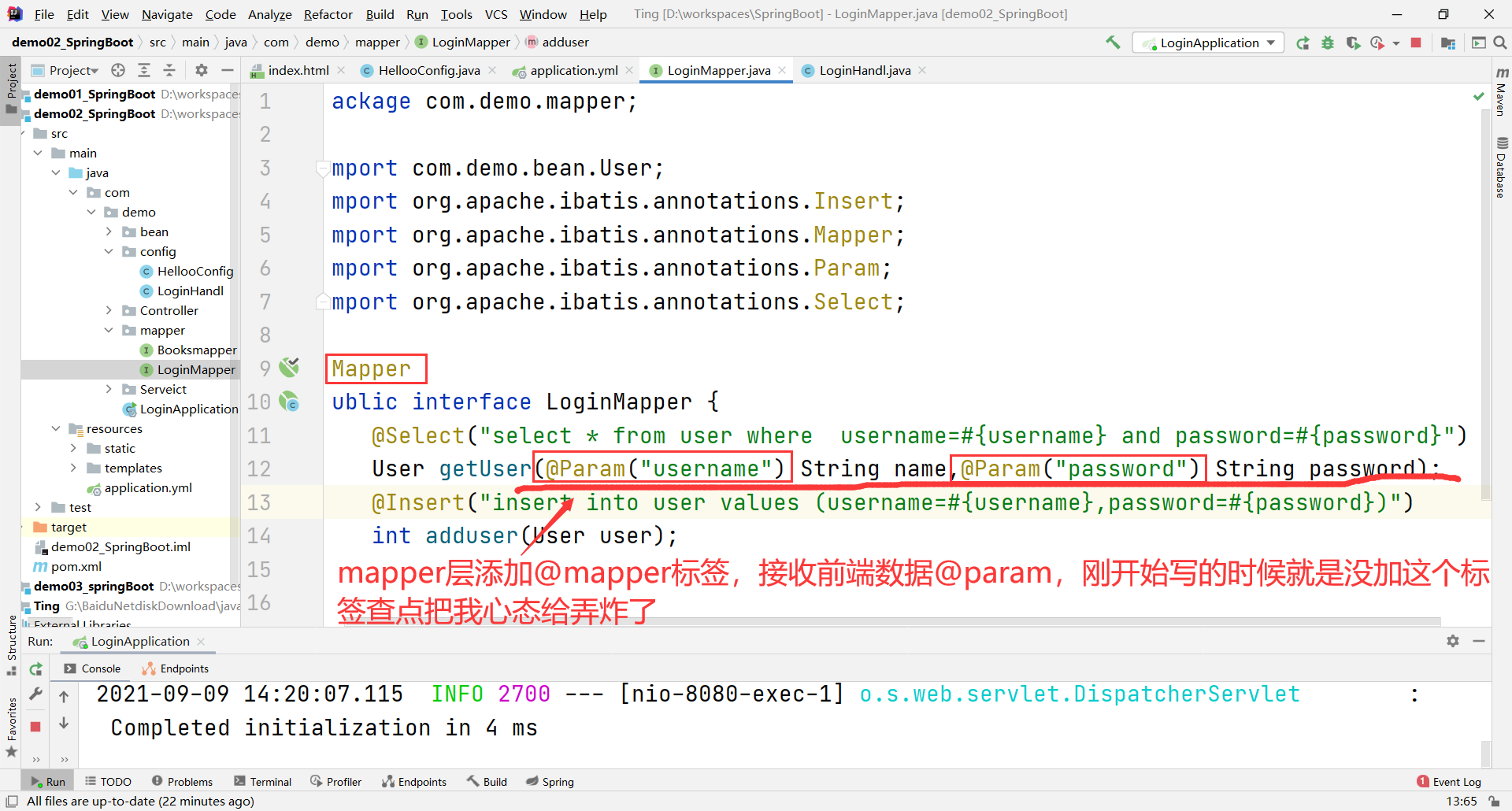Open the Project panel settings gear
1512x811 pixels.
pyautogui.click(x=202, y=70)
